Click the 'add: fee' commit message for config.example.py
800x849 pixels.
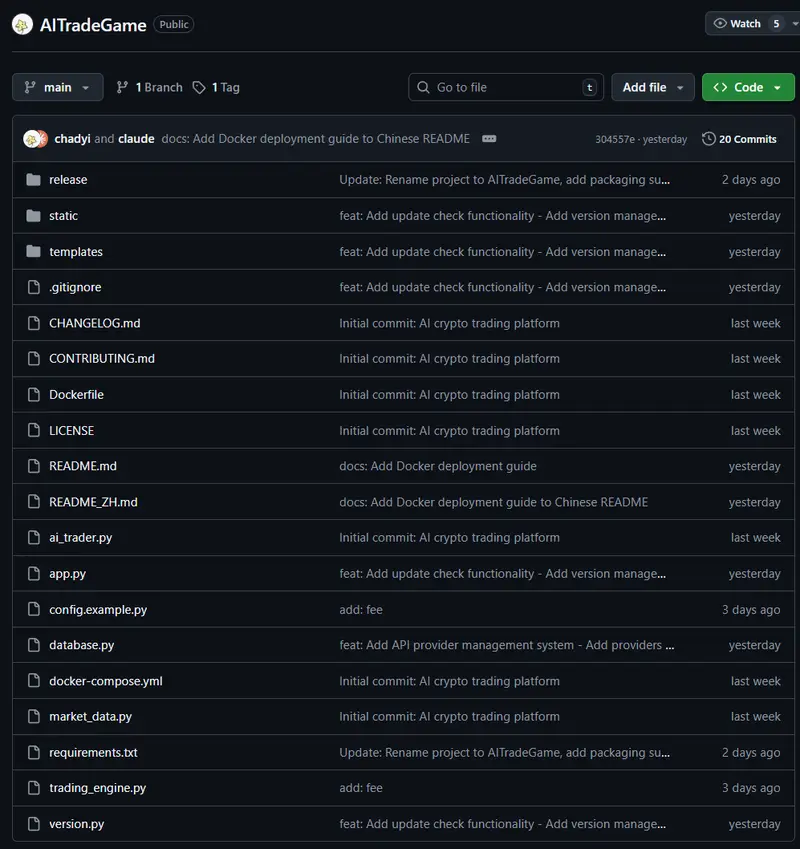361,610
